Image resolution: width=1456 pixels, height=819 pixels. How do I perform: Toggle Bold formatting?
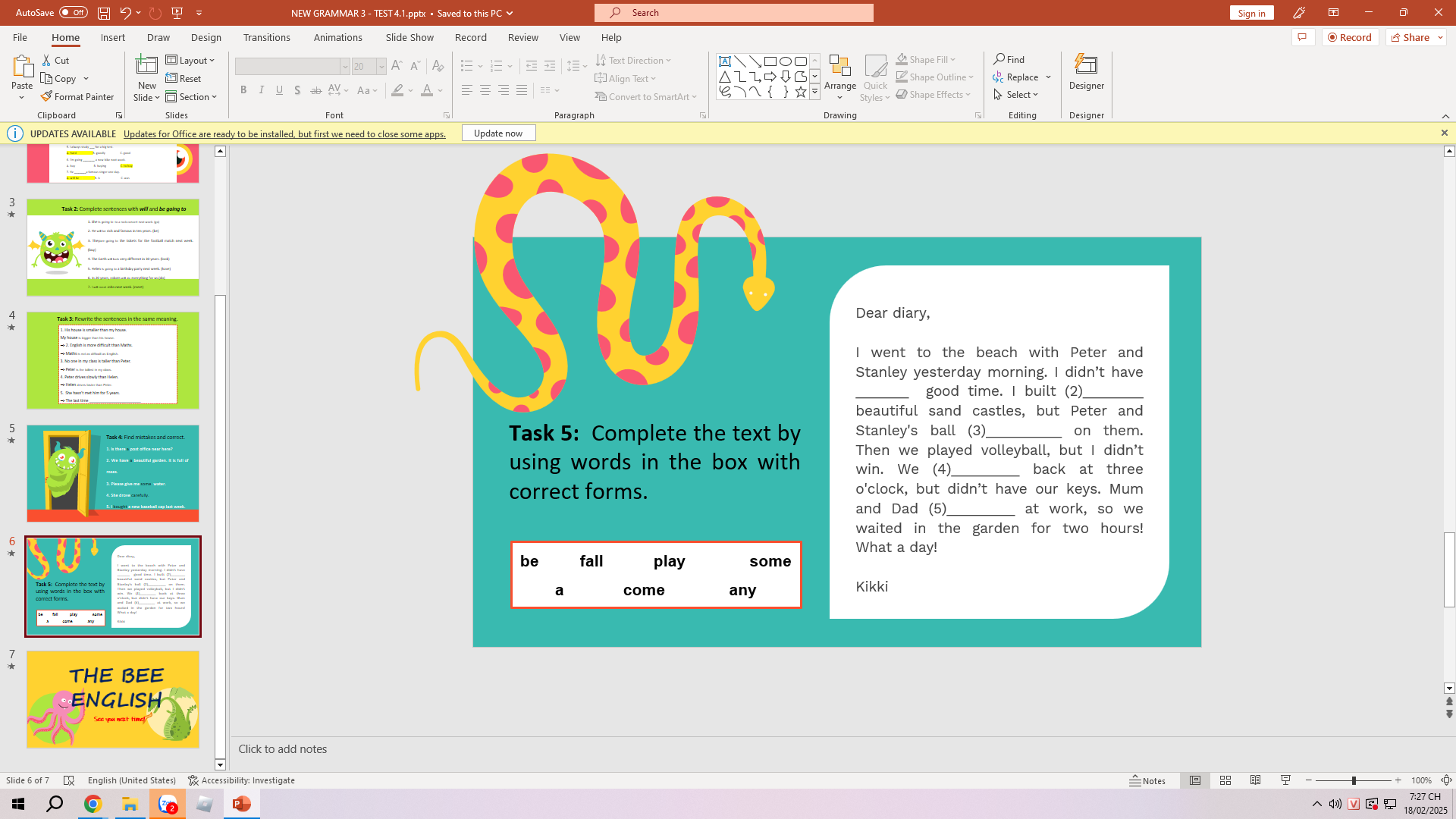pos(243,90)
